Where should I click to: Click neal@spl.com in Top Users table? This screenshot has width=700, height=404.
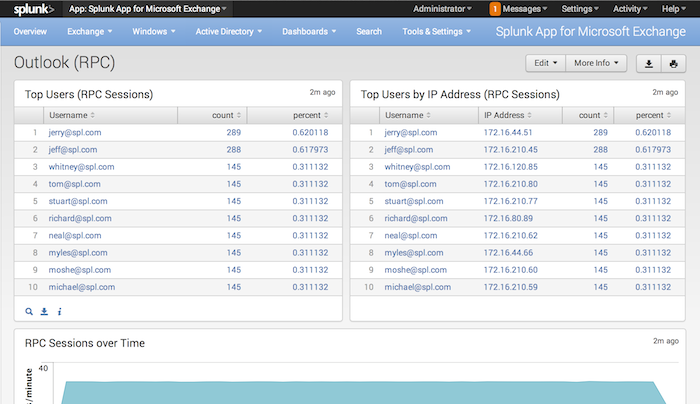(x=75, y=236)
